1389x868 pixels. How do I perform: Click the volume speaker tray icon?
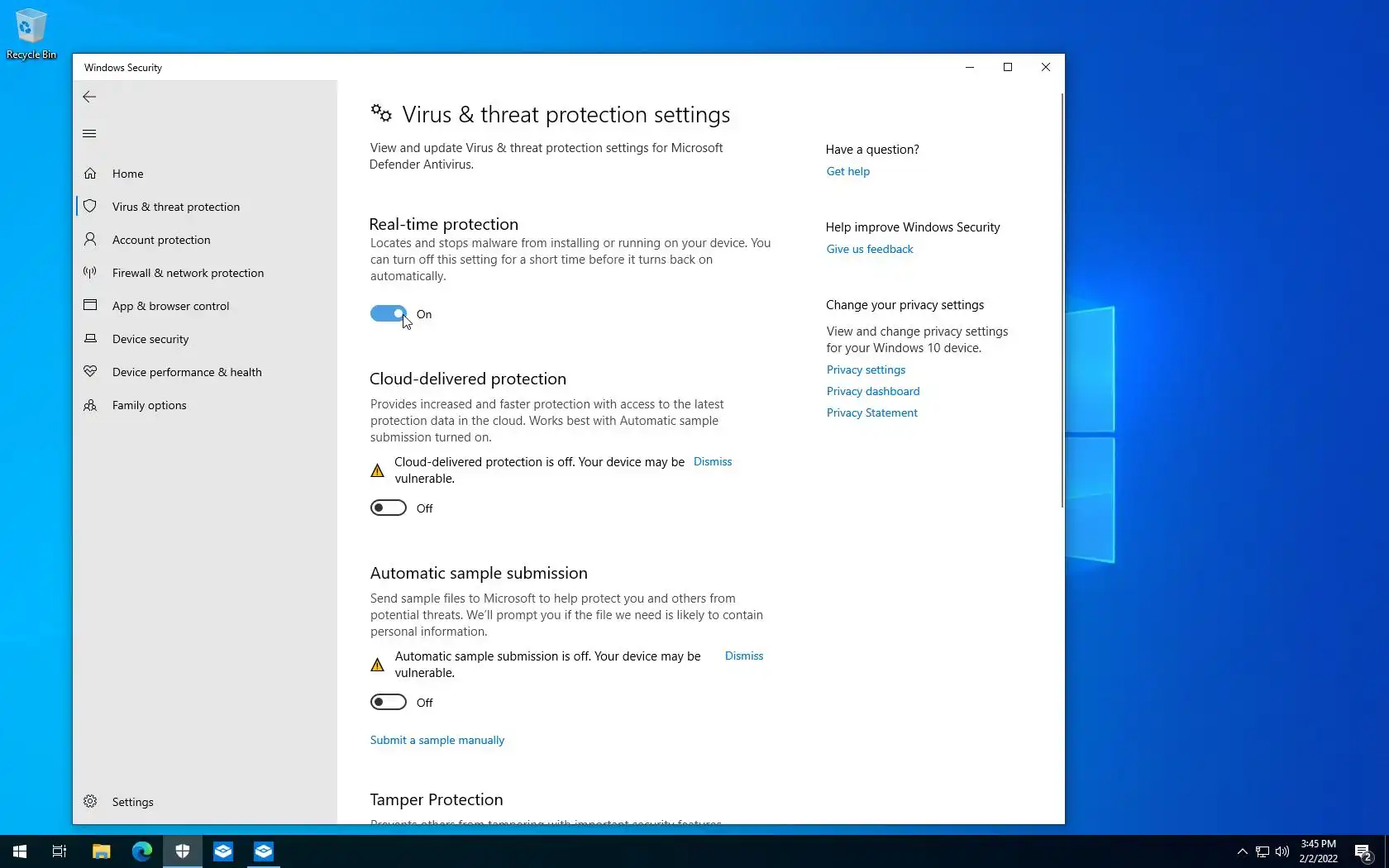pyautogui.click(x=1282, y=851)
